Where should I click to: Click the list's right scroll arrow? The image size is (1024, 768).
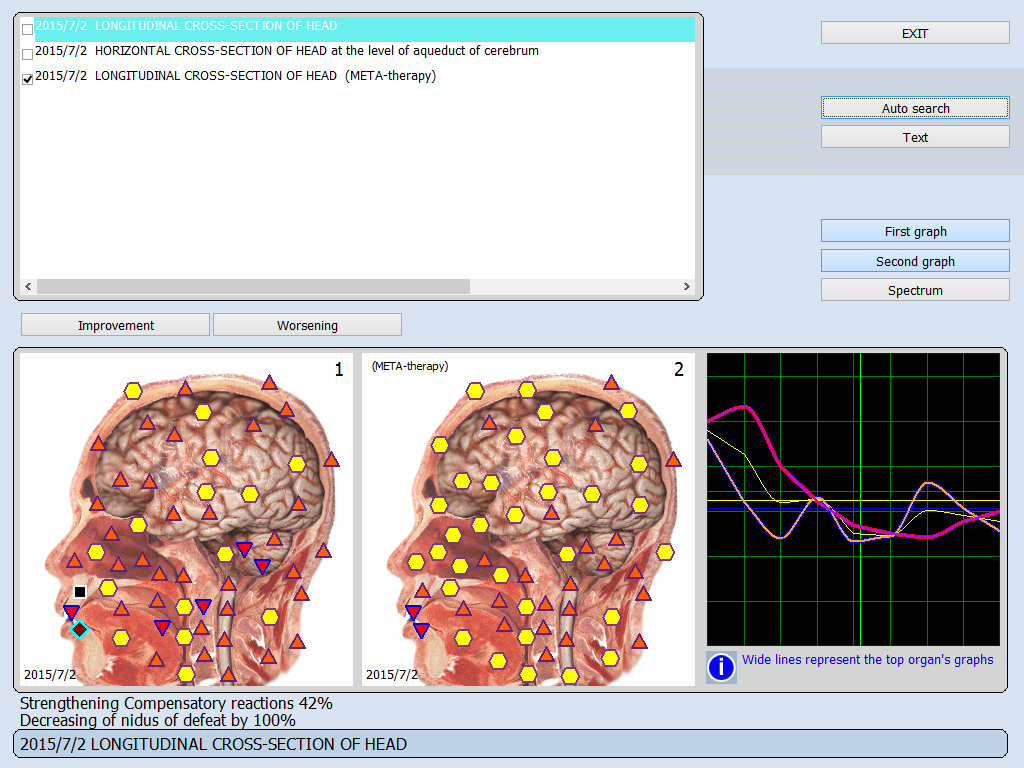686,287
